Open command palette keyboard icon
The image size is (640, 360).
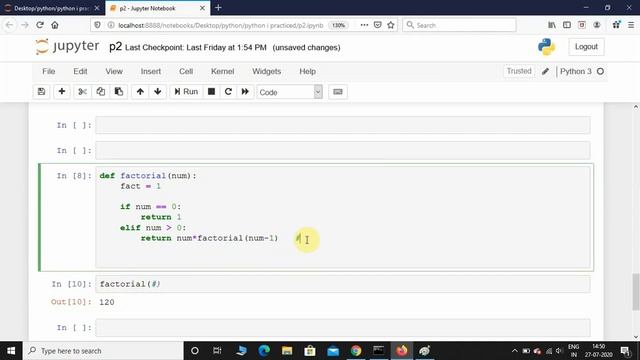(338, 92)
